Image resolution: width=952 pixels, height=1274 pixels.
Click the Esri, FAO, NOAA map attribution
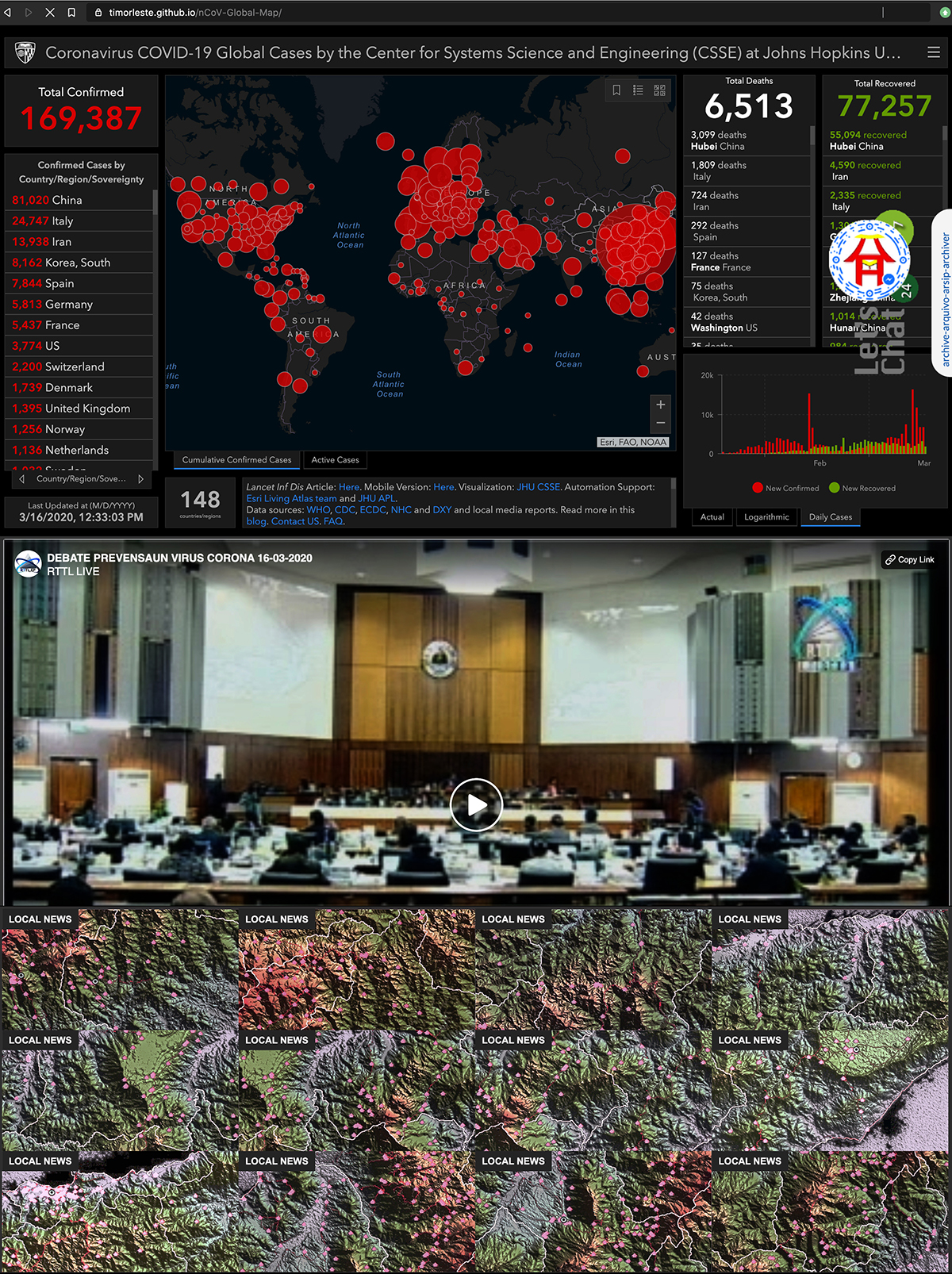coord(633,443)
